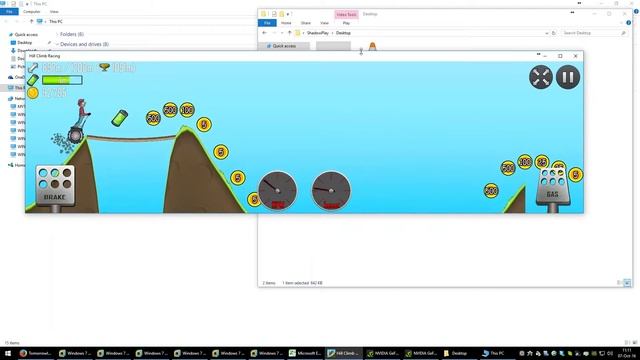640x360 pixels.
Task: Click the This PC address bar
Action: coord(147,21)
